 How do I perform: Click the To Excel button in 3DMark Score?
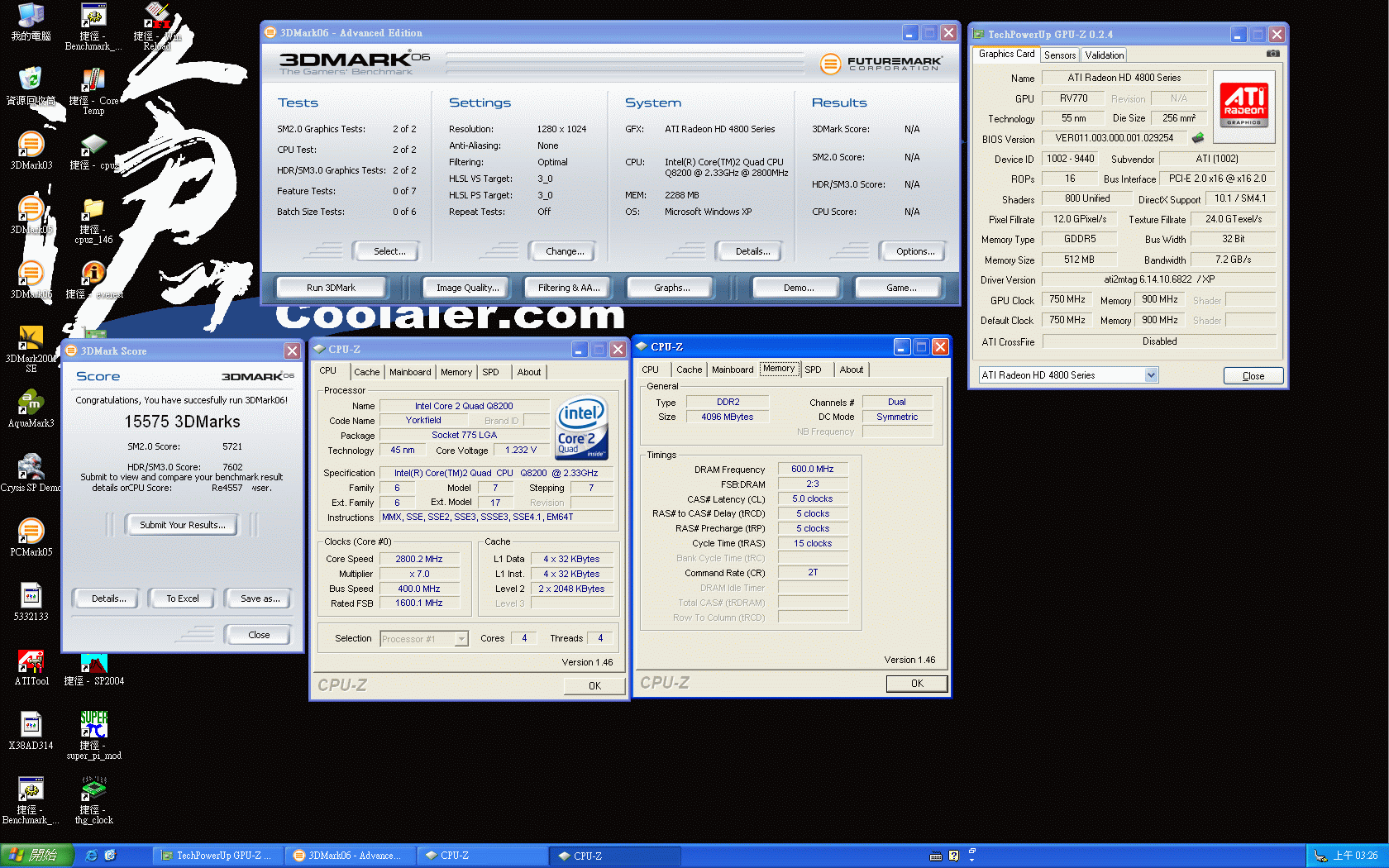182,599
